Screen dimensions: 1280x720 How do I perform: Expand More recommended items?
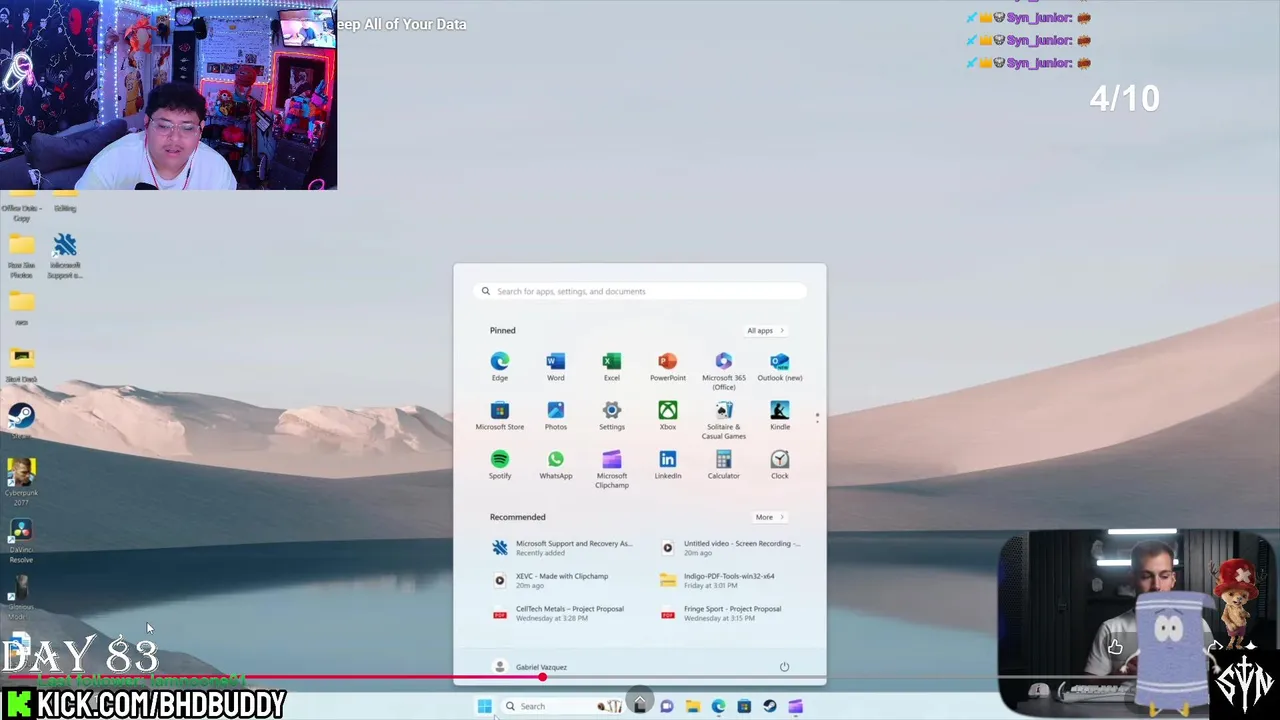pos(769,517)
